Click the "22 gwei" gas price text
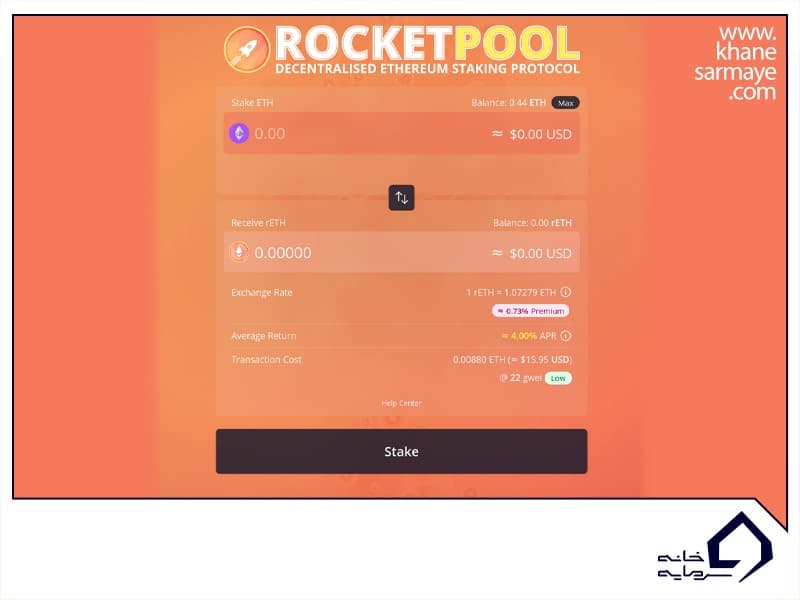The width and height of the screenshot is (800, 600). click(520, 378)
